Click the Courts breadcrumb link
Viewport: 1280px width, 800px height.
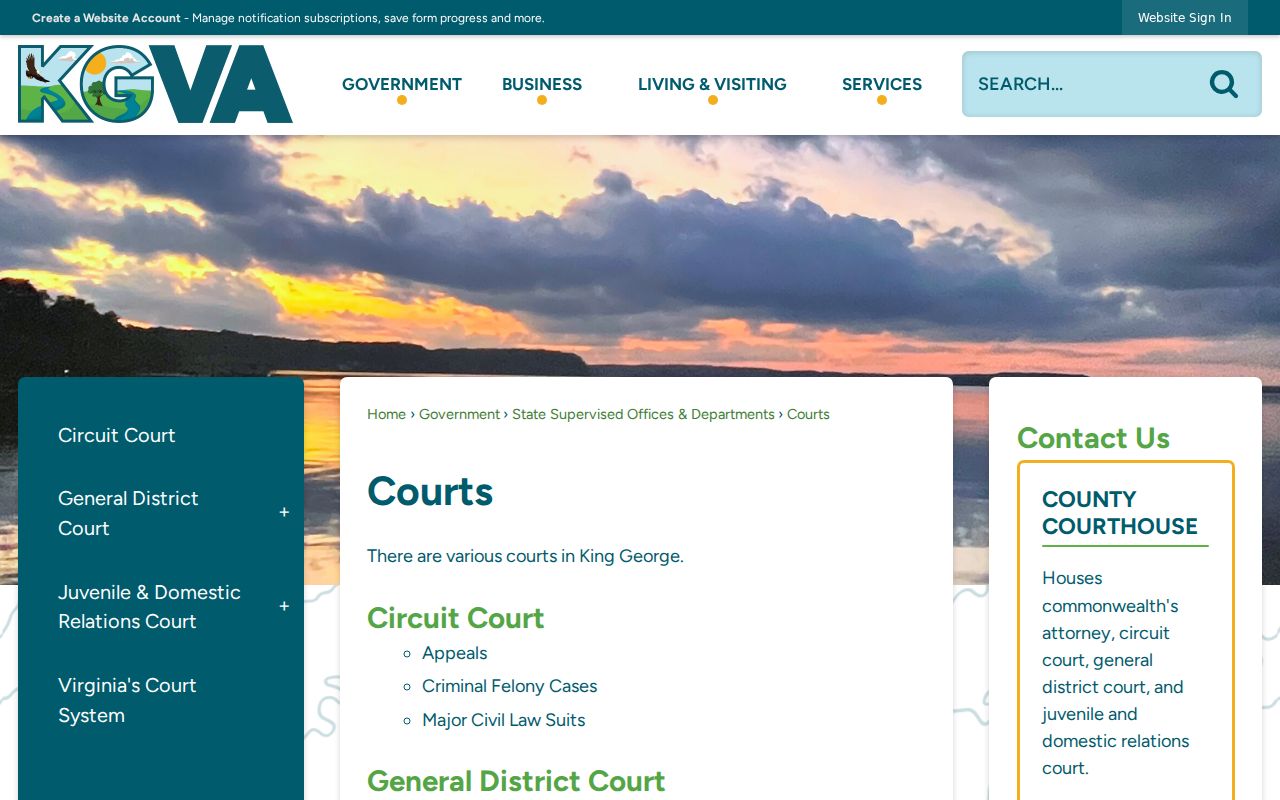(808, 414)
